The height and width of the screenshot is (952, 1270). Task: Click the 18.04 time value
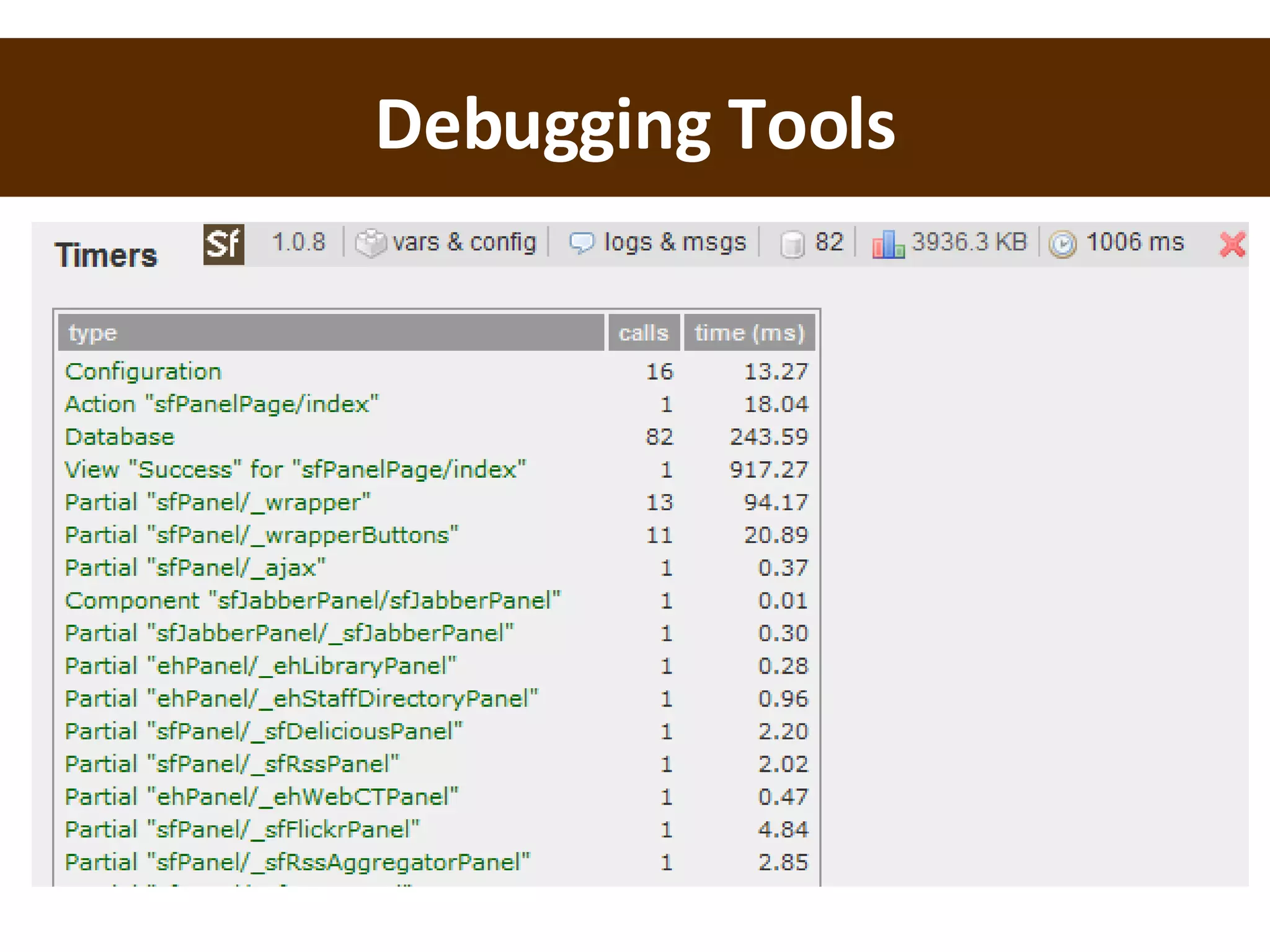pos(776,404)
